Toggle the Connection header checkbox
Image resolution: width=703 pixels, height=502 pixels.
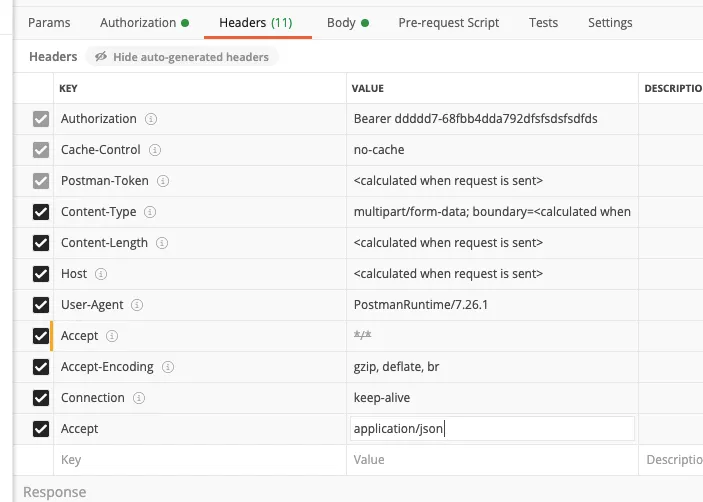coord(41,398)
